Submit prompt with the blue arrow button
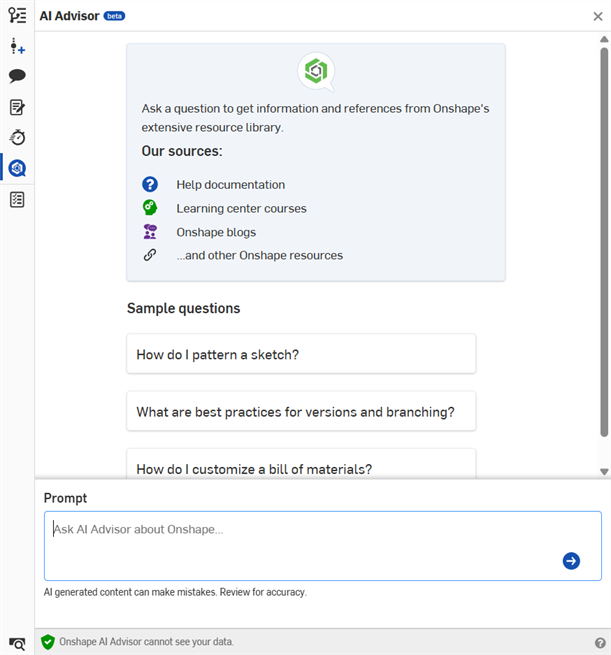The image size is (611, 655). 571,561
